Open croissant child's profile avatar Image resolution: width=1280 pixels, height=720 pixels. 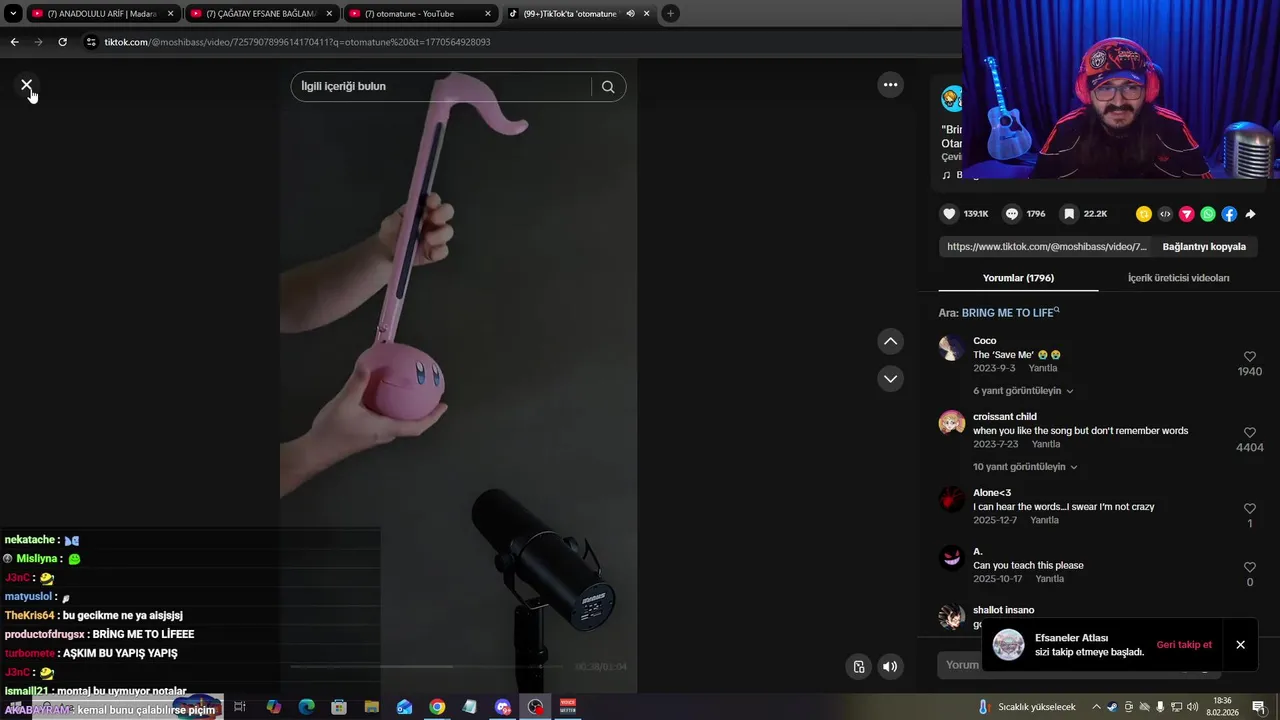(952, 422)
